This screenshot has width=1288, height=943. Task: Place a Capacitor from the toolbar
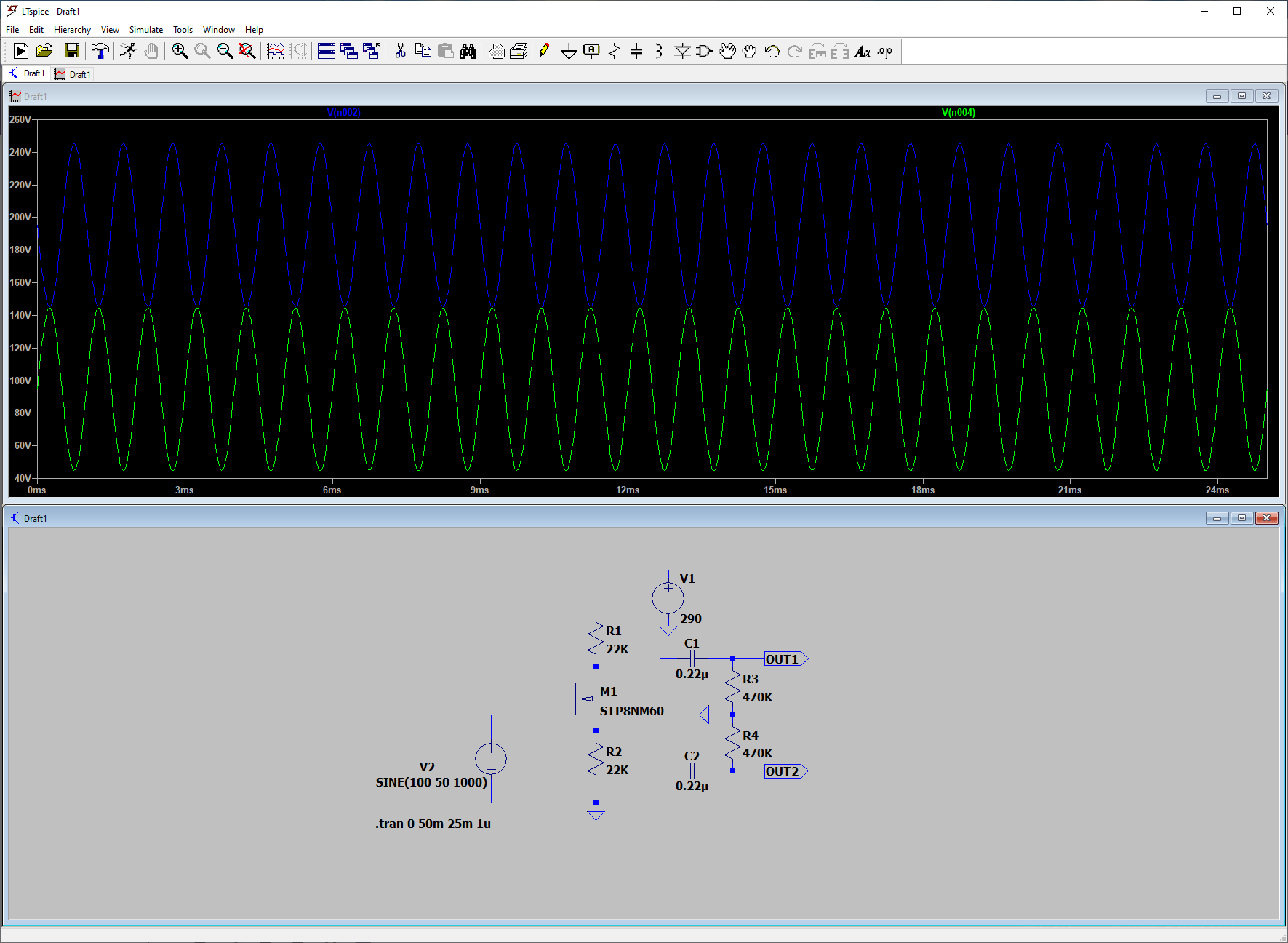636,51
